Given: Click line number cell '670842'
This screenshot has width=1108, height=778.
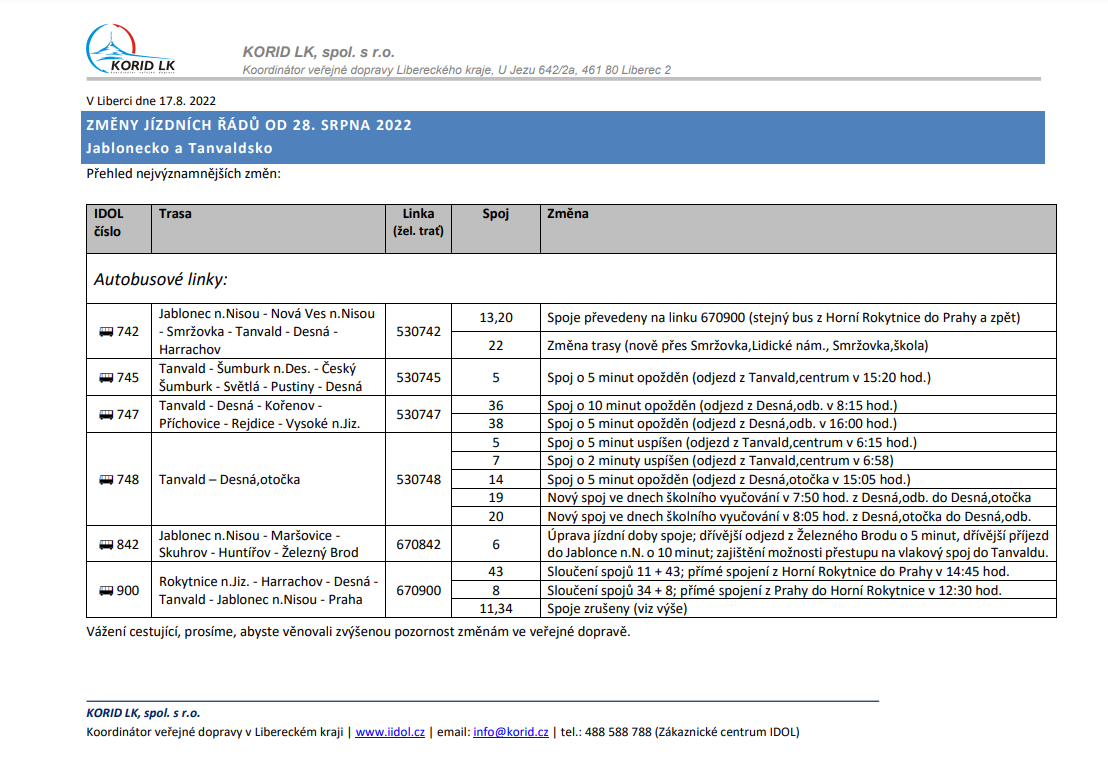Looking at the screenshot, I should 418,545.
